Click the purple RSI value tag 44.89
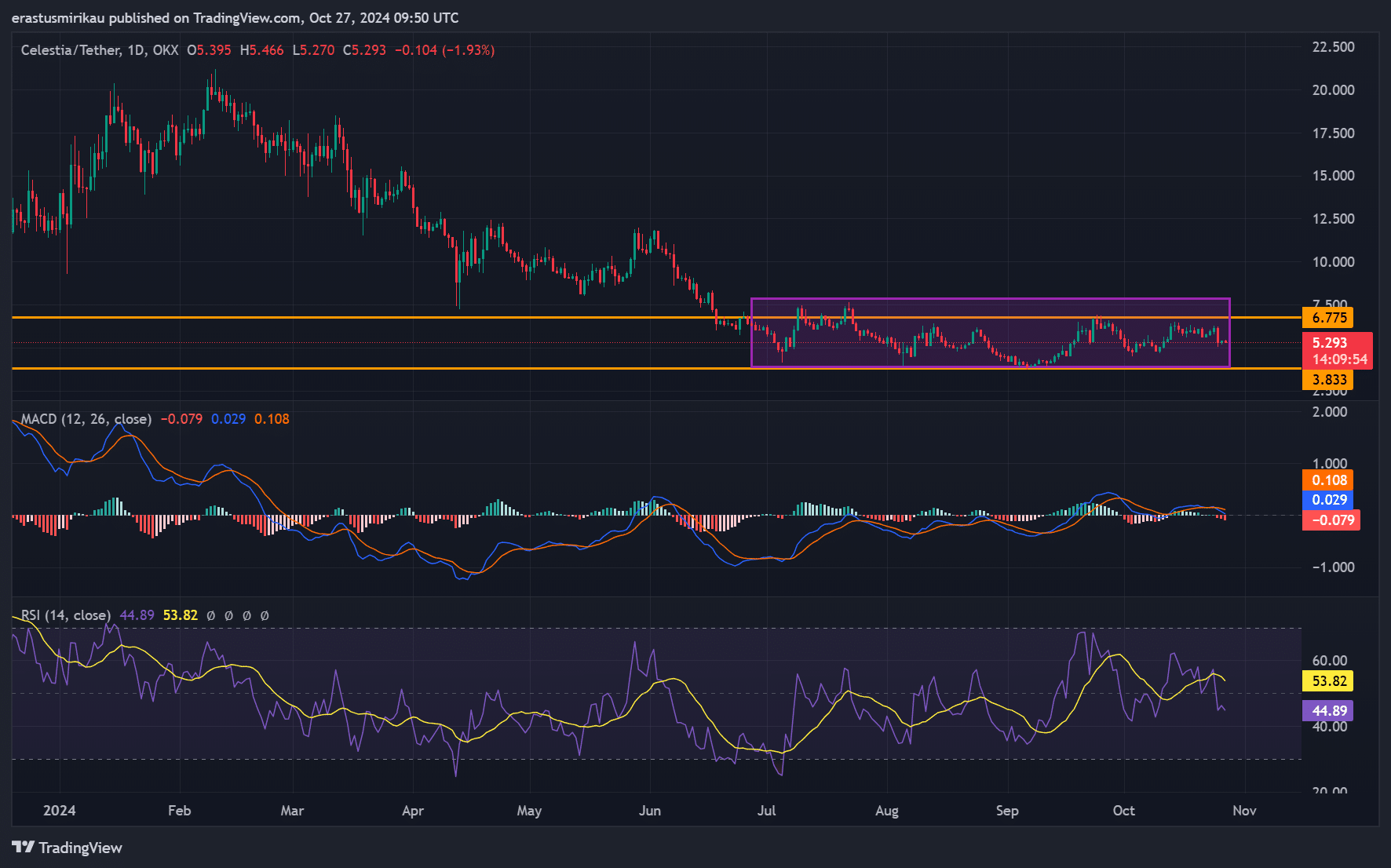Screen dimensions: 1391x868 1329,710
